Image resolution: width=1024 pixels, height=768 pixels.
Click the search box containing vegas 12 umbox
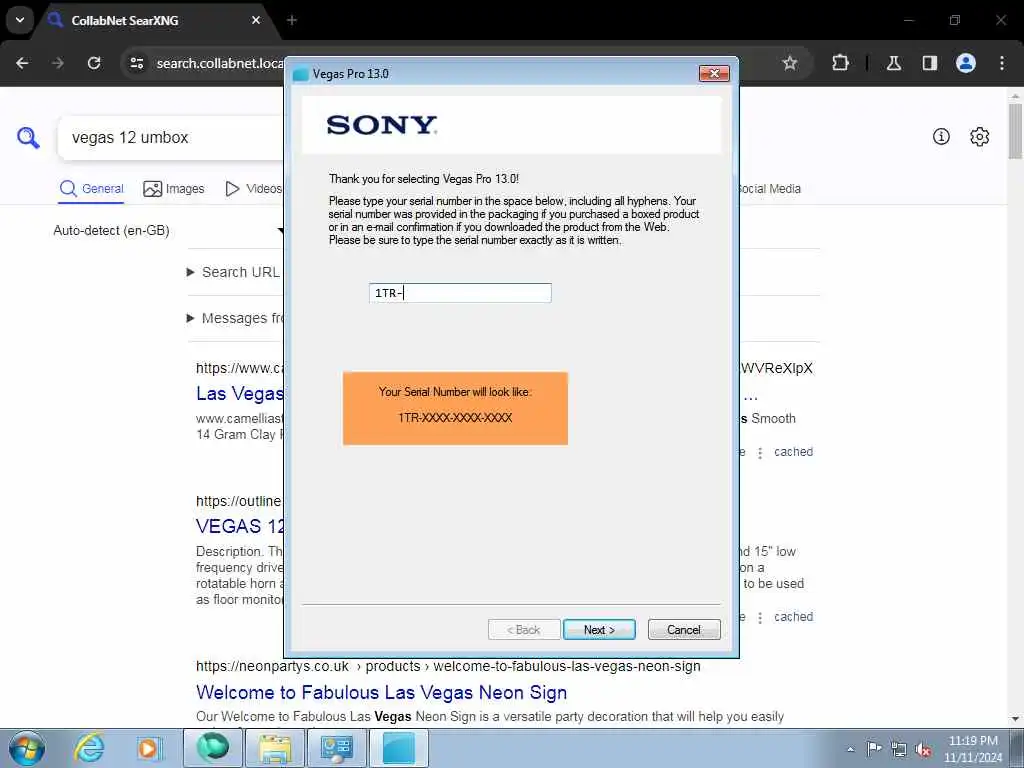pyautogui.click(x=171, y=138)
